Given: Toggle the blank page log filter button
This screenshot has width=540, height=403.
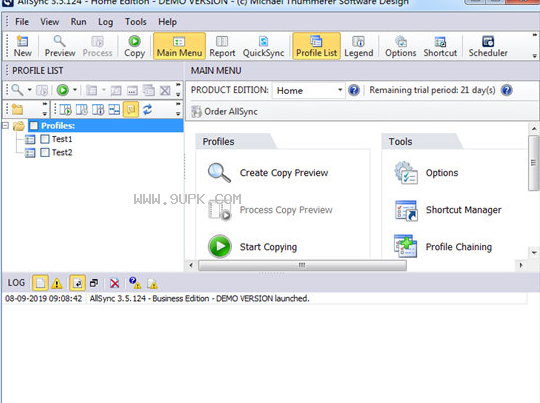Looking at the screenshot, I should point(40,283).
